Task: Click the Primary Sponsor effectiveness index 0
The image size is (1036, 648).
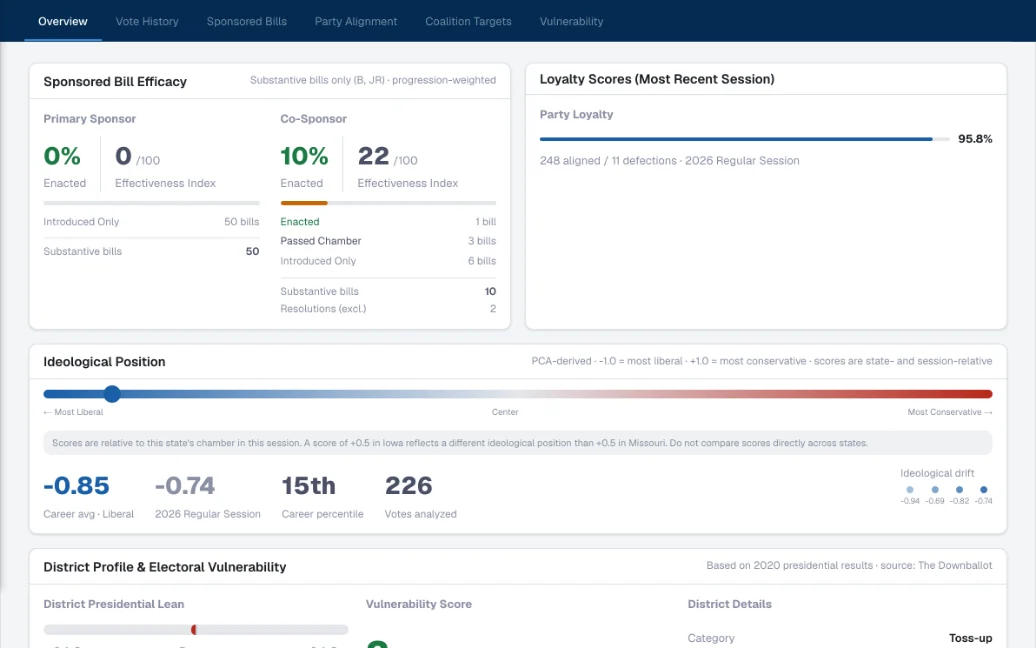Action: (x=124, y=156)
